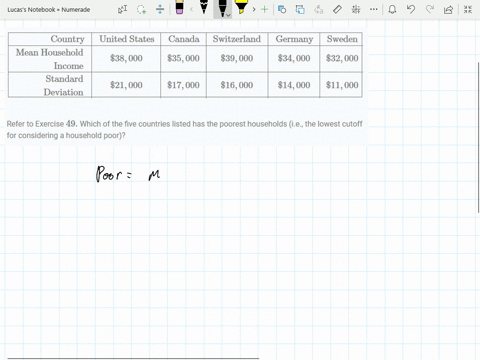Show more pens with right chevron

coord(254,9)
